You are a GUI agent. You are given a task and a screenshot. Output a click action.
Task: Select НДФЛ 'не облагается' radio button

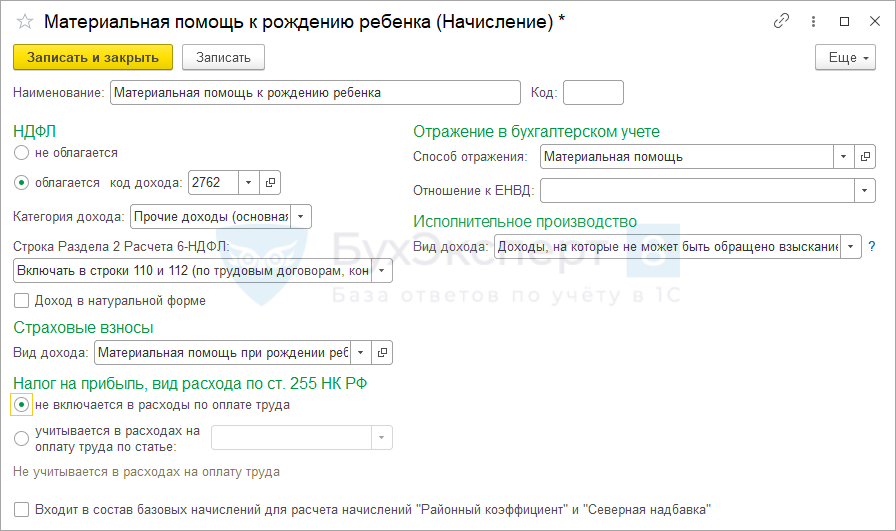click(21, 153)
